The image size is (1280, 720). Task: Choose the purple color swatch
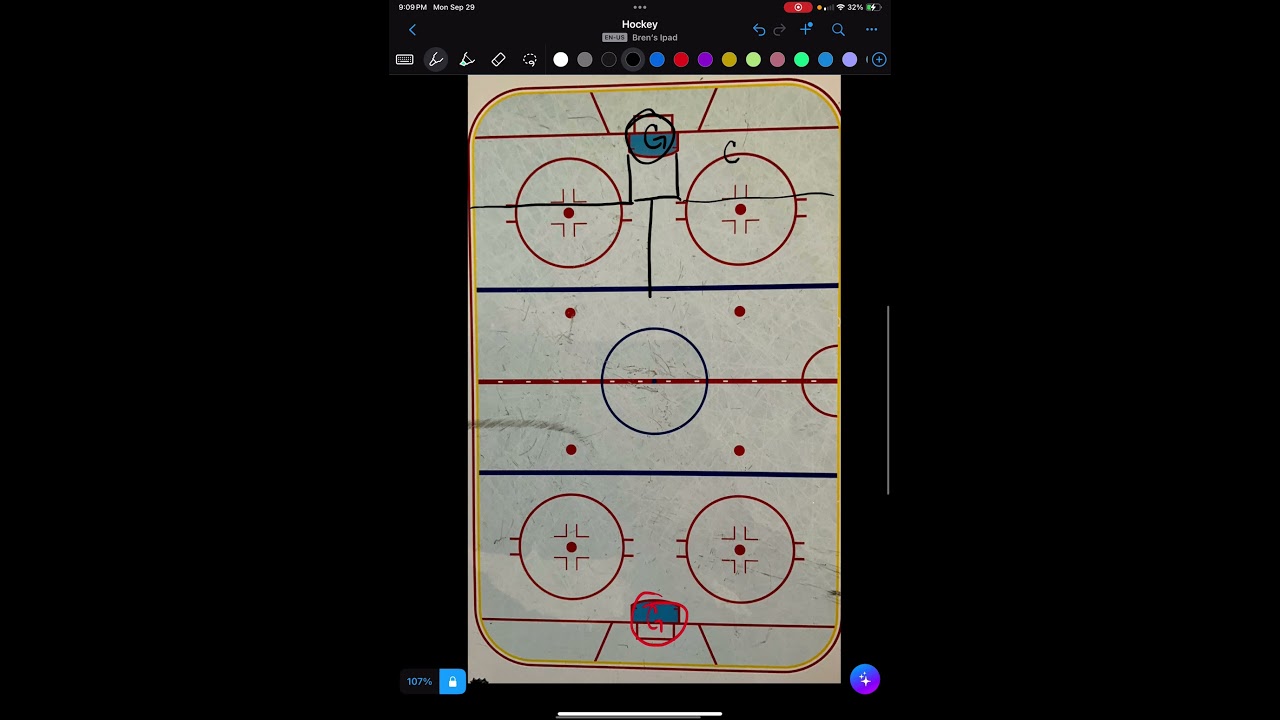click(x=705, y=60)
